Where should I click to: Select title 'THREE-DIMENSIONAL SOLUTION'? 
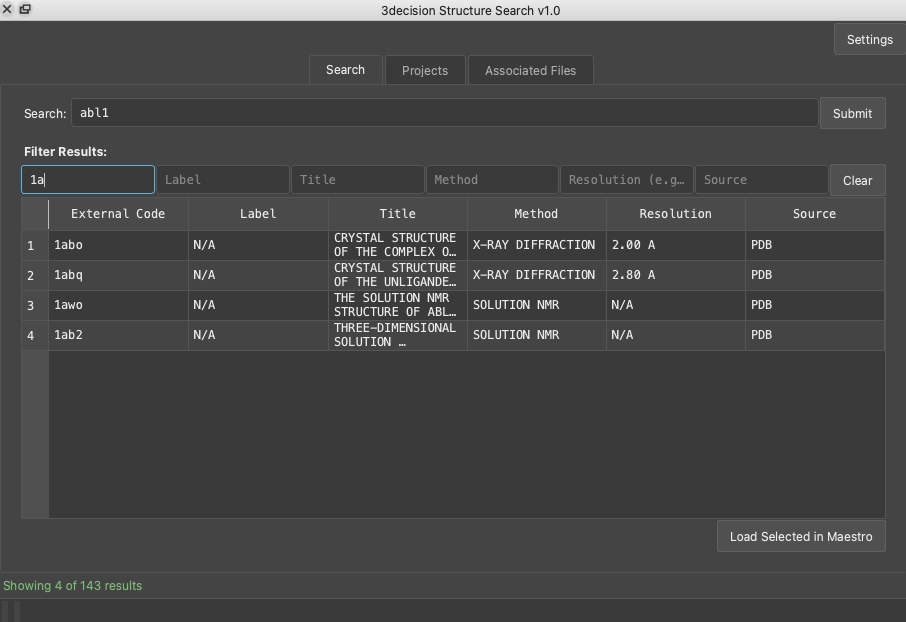click(x=398, y=335)
